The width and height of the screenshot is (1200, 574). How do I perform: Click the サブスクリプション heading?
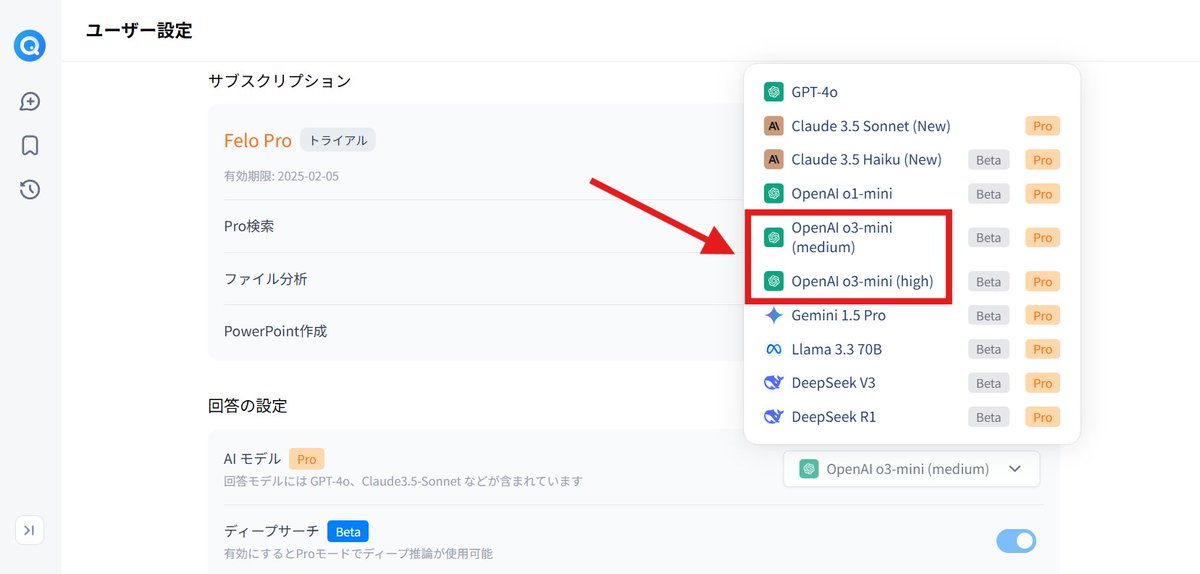pyautogui.click(x=280, y=81)
